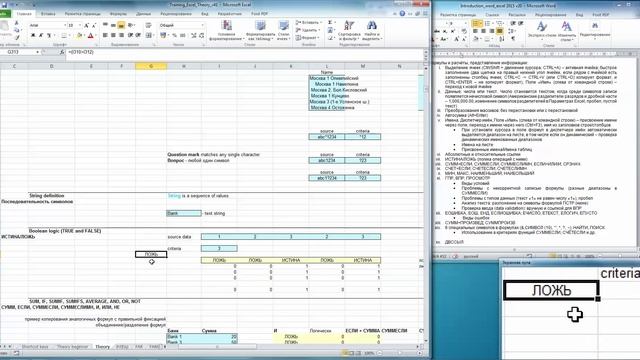Open the Вставка tab in Excel
Image resolution: width=640 pixels, height=360 pixels.
click(48, 14)
